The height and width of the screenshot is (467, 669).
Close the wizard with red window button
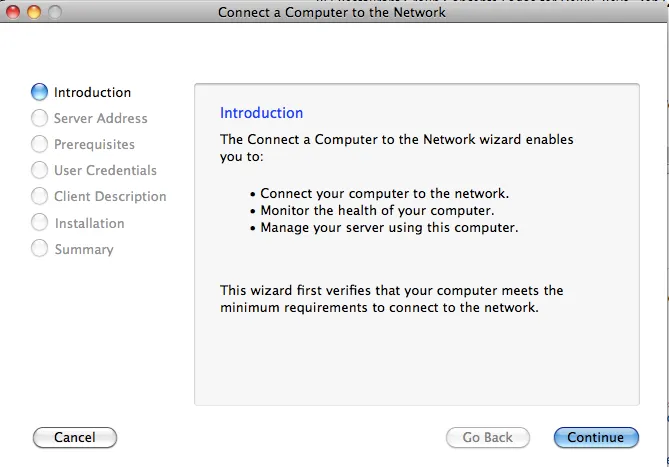point(13,12)
